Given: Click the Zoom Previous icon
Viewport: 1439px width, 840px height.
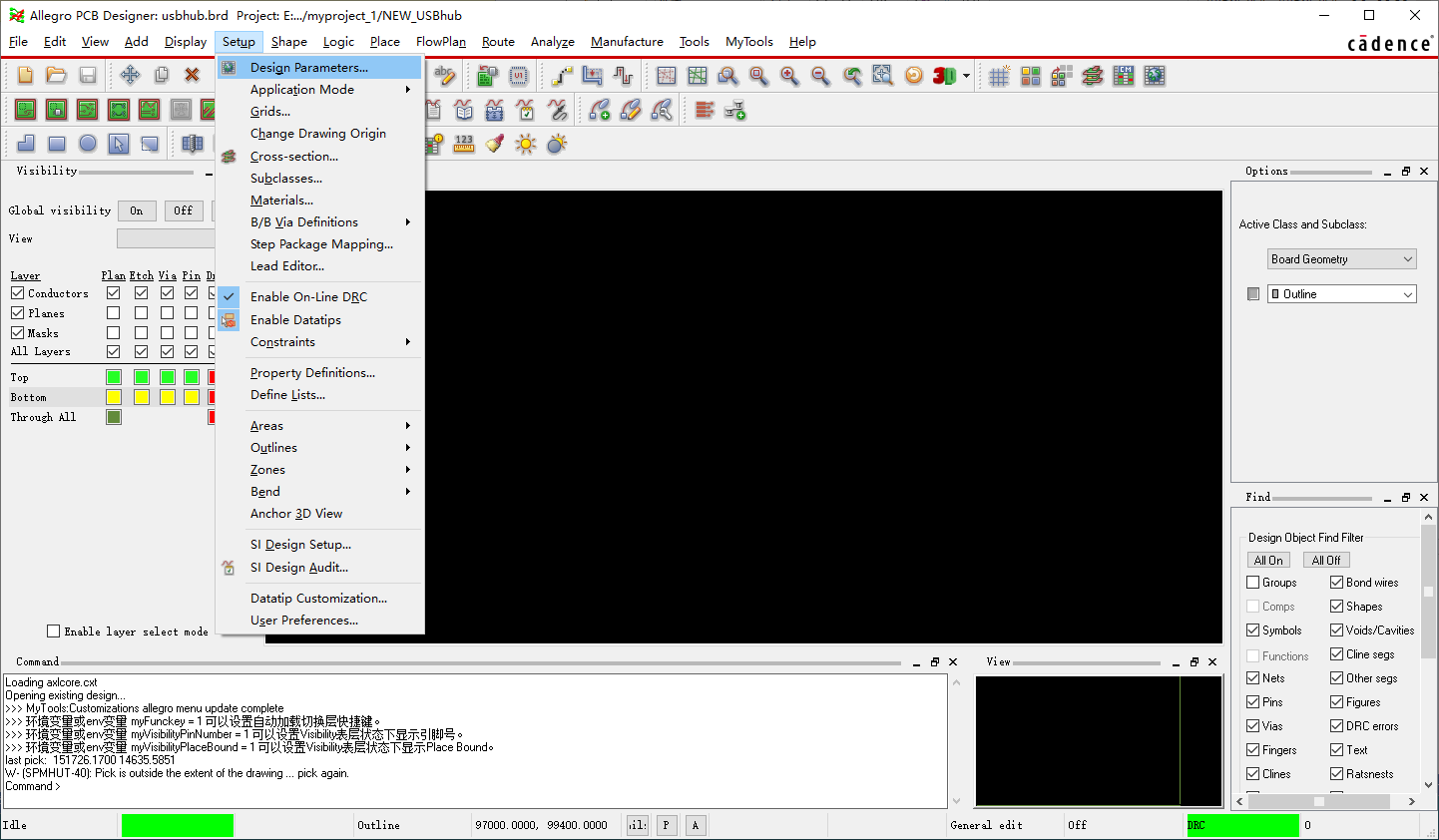Looking at the screenshot, I should (x=851, y=76).
